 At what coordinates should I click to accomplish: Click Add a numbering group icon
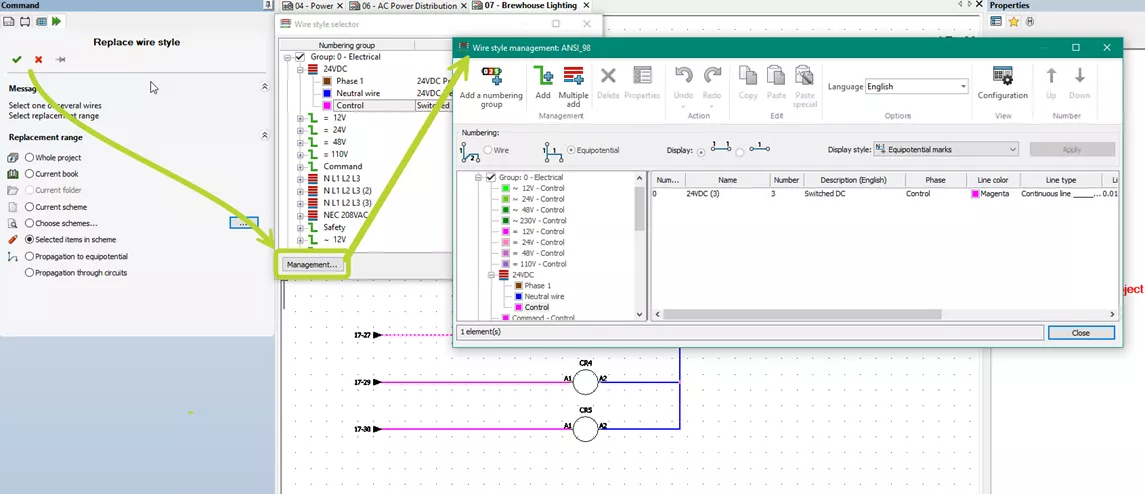click(491, 77)
